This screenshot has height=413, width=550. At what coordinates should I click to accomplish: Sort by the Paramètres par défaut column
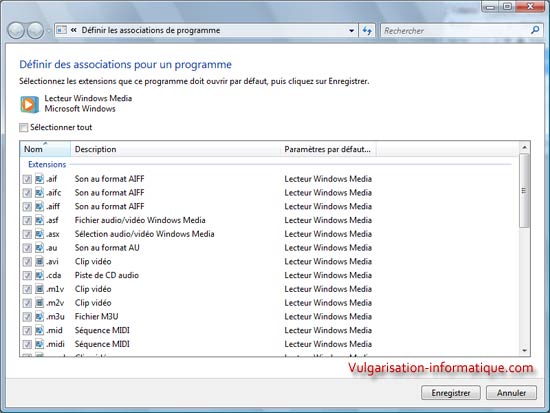[x=328, y=149]
